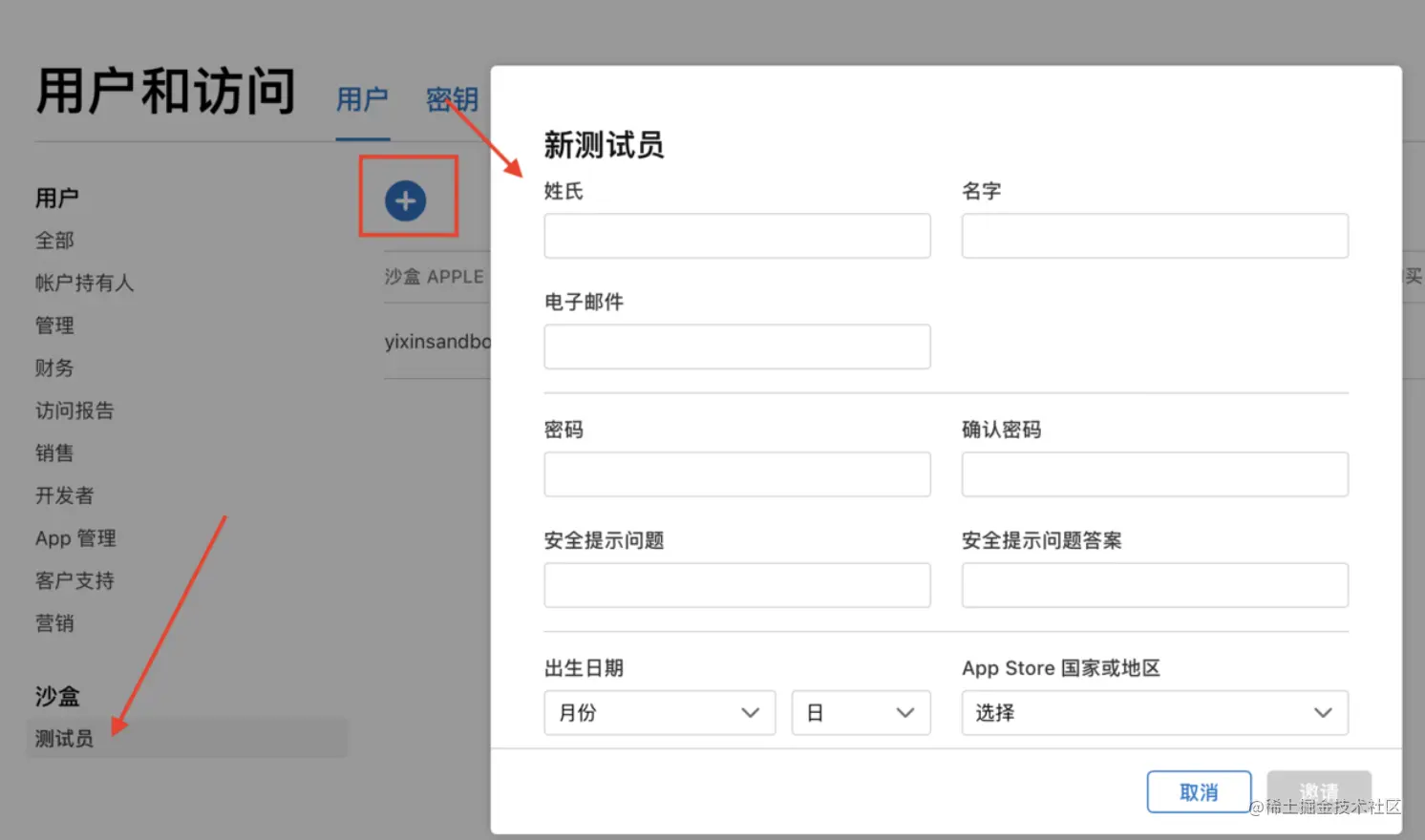Focus the 安全提示问题答案 input field

tap(1155, 585)
